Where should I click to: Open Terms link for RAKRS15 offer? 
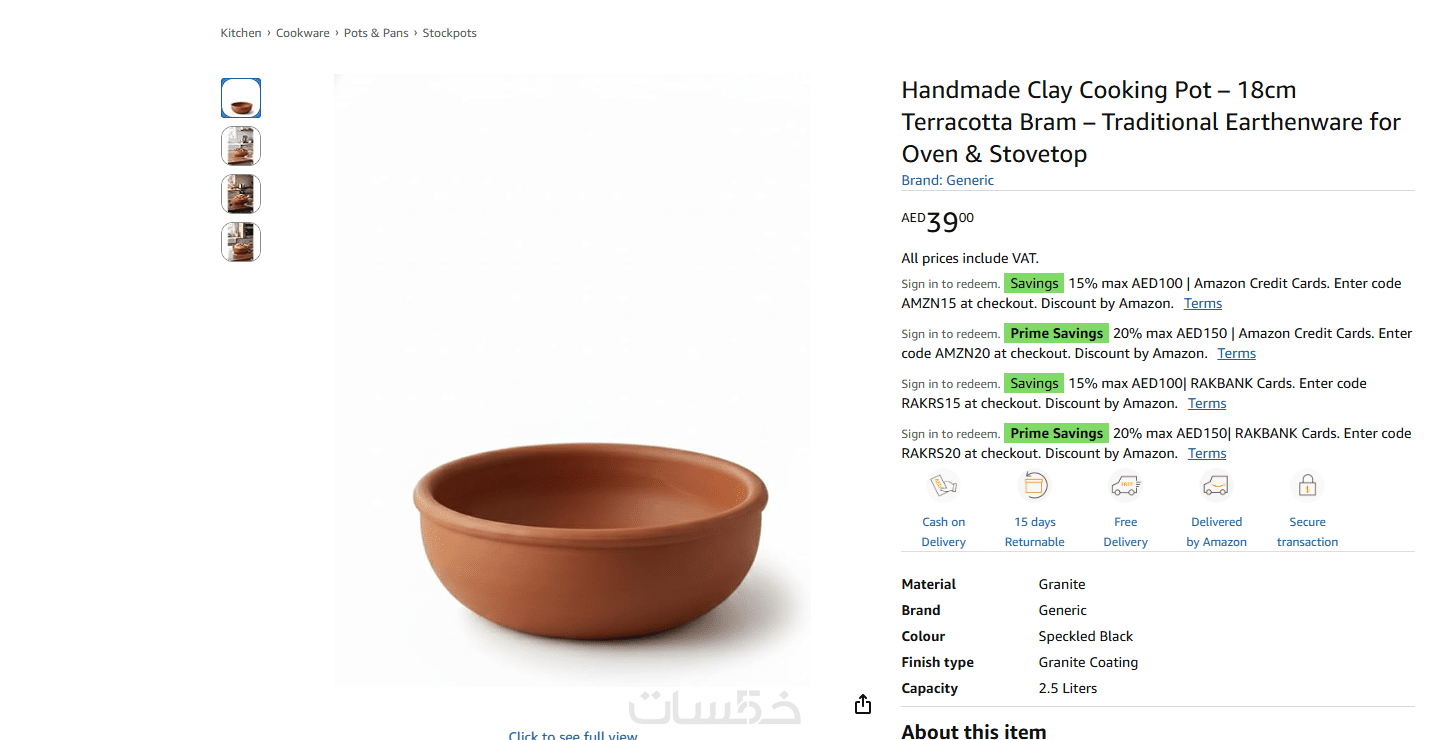click(x=1207, y=404)
